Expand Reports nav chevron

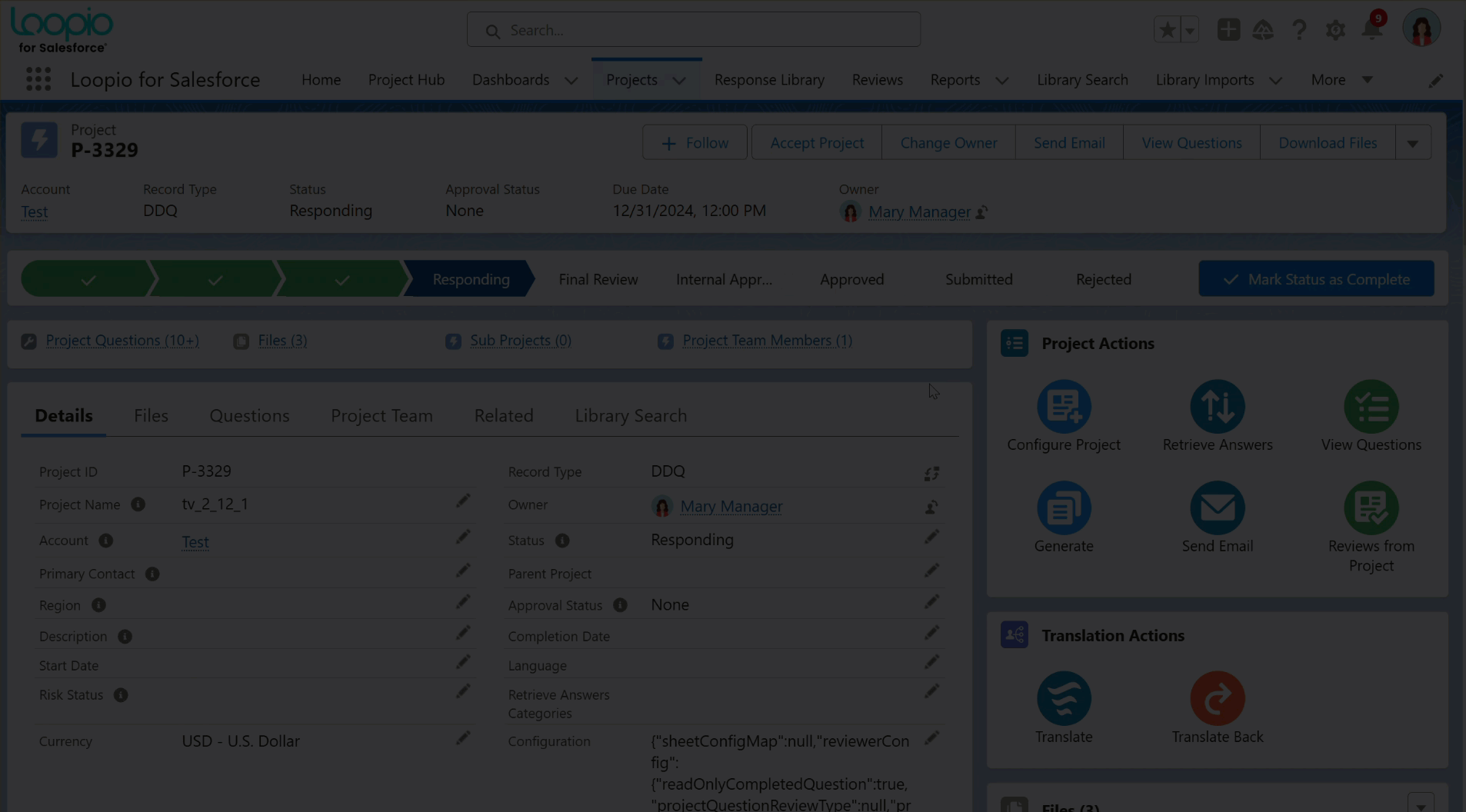1001,81
